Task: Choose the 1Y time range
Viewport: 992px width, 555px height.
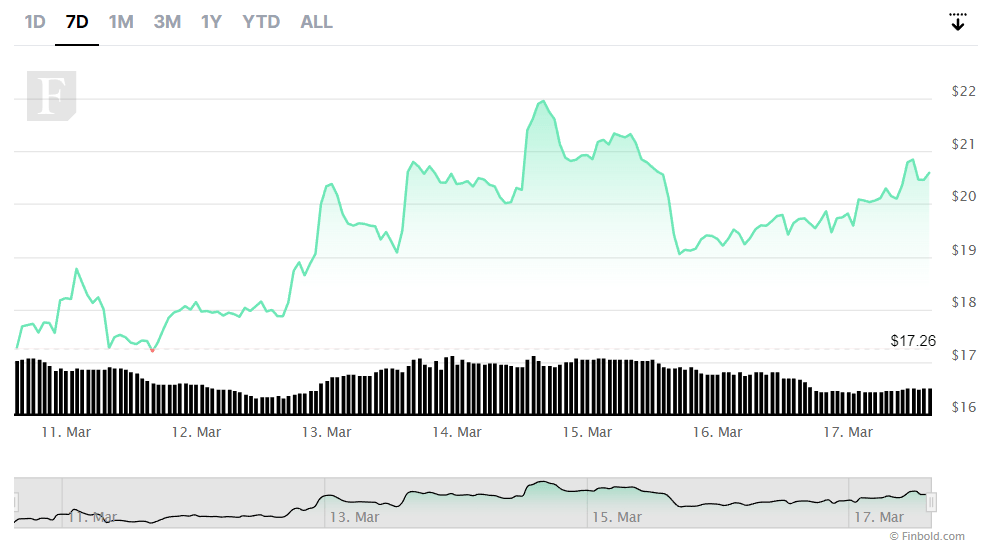Action: [x=211, y=22]
